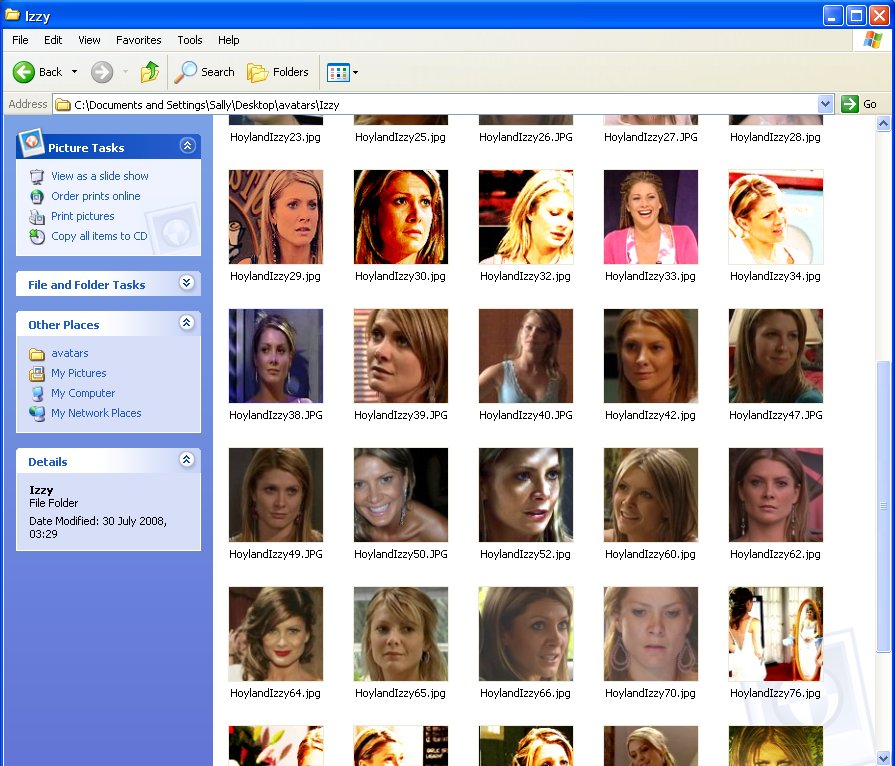The image size is (895, 766).
Task: Open the Edit menu
Action: click(x=53, y=40)
